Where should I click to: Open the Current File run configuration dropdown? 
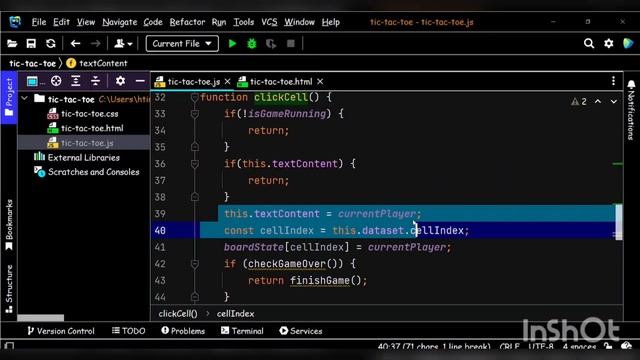click(182, 44)
